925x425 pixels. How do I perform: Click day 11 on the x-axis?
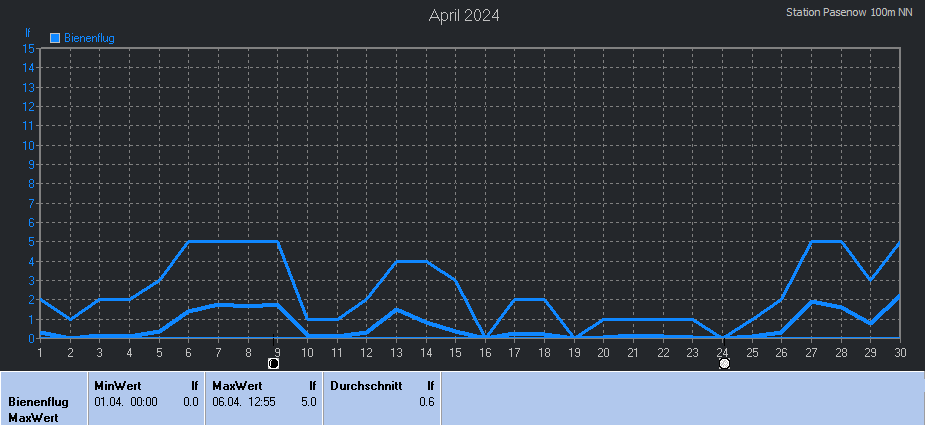point(337,353)
